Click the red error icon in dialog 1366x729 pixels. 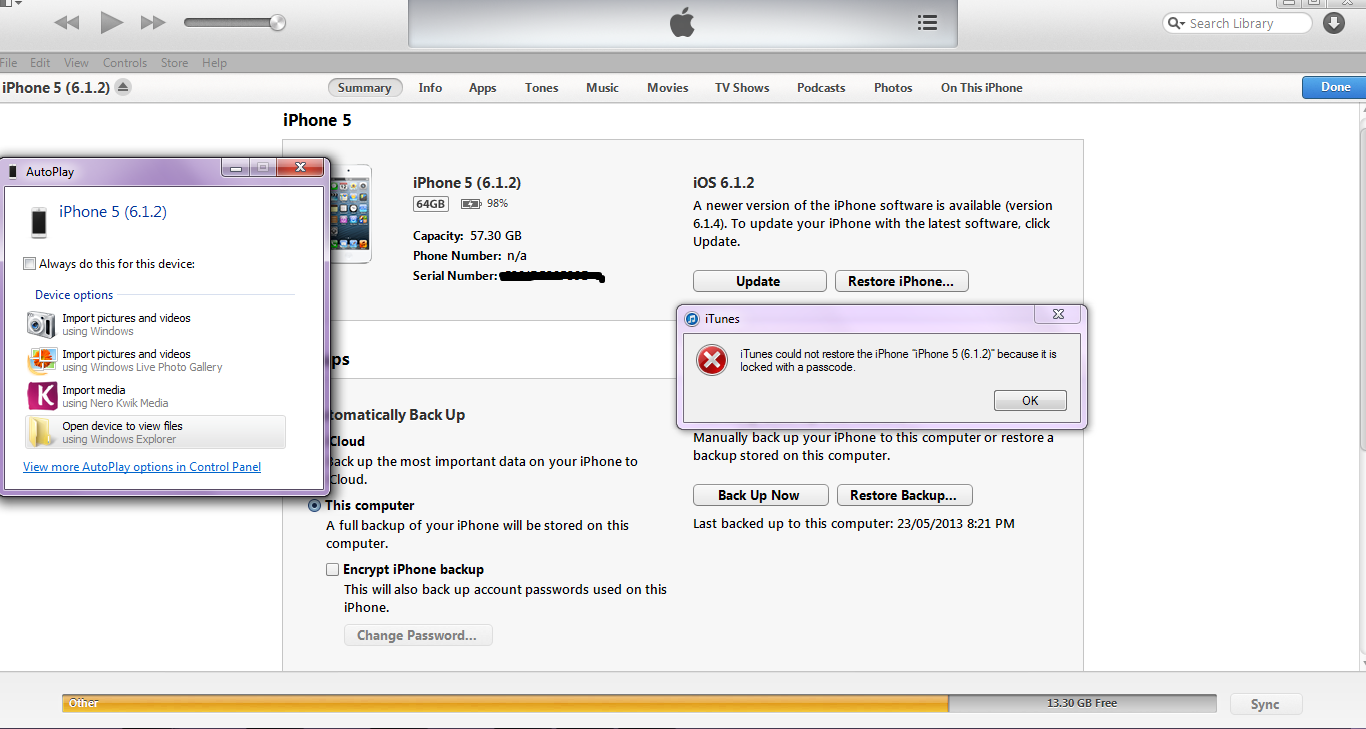pos(711,359)
